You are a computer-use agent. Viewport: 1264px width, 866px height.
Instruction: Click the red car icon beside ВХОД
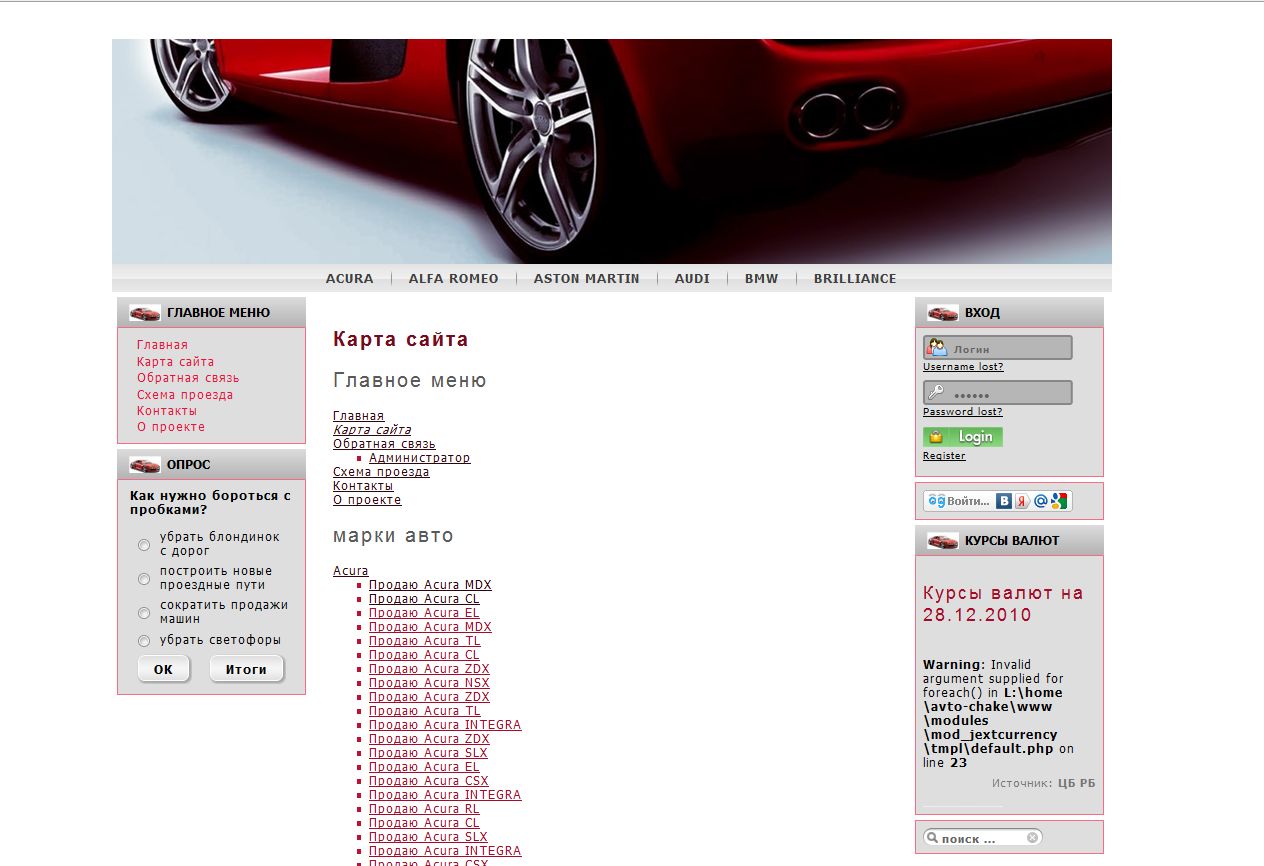click(x=942, y=313)
